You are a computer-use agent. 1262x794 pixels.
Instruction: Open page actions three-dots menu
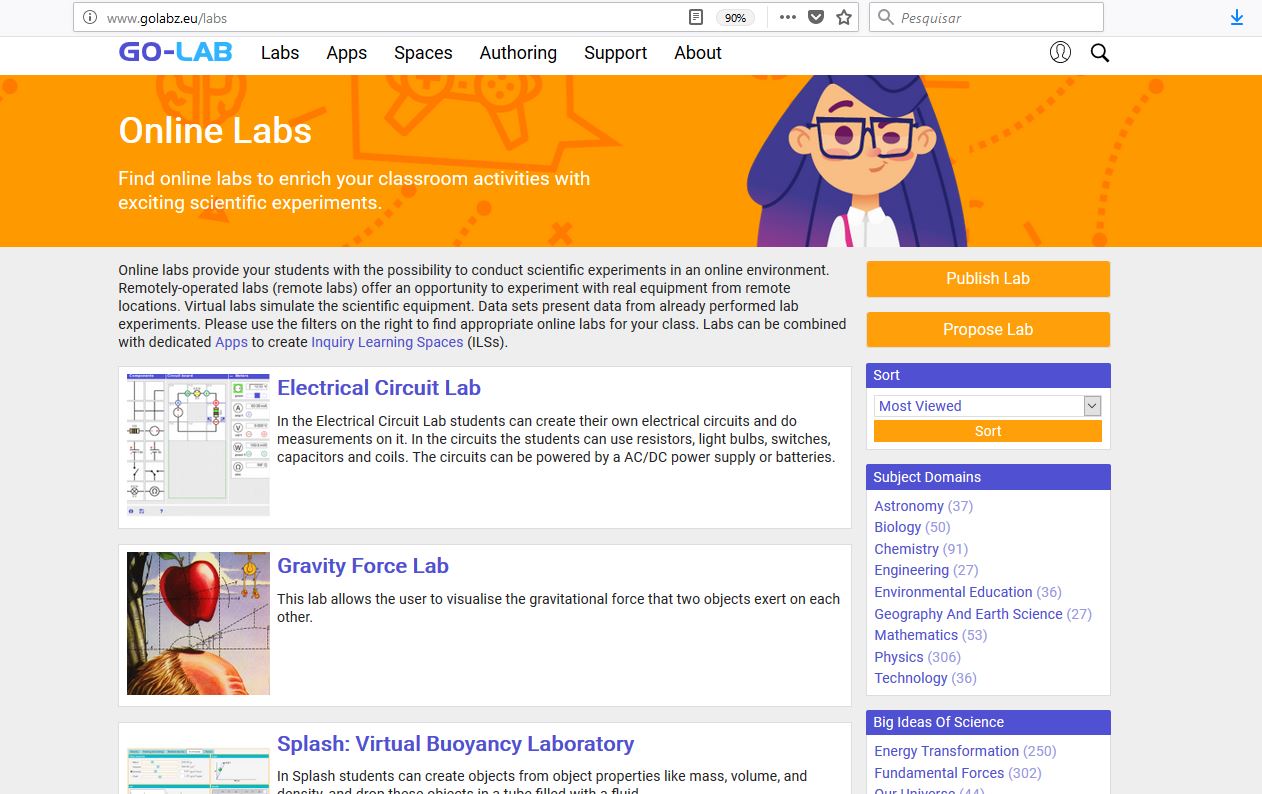[788, 17]
